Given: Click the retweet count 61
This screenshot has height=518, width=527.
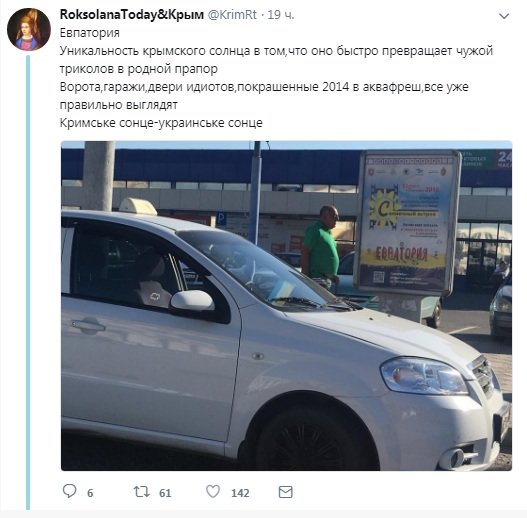Looking at the screenshot, I should point(165,493).
